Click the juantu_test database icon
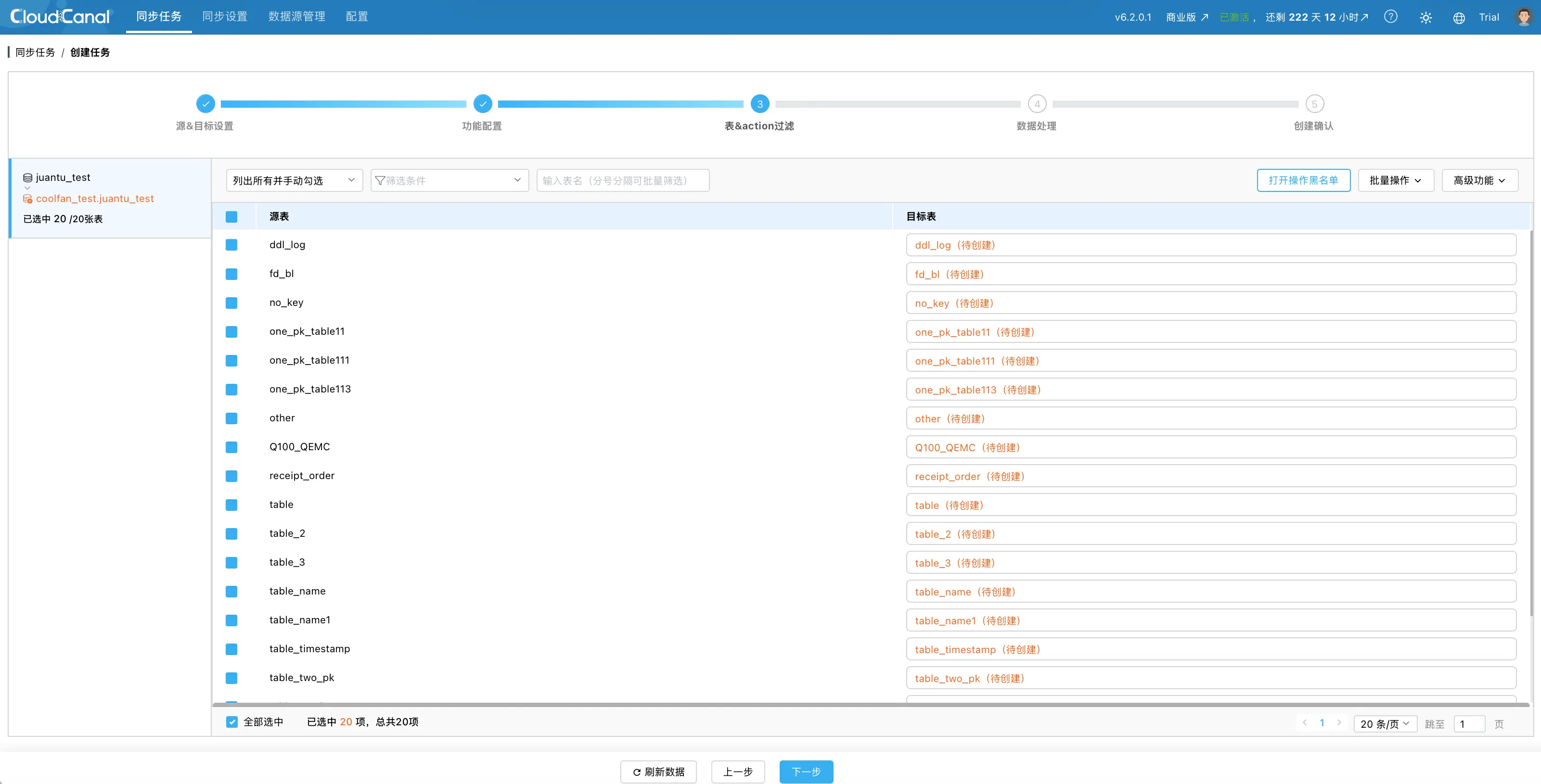 [x=27, y=177]
